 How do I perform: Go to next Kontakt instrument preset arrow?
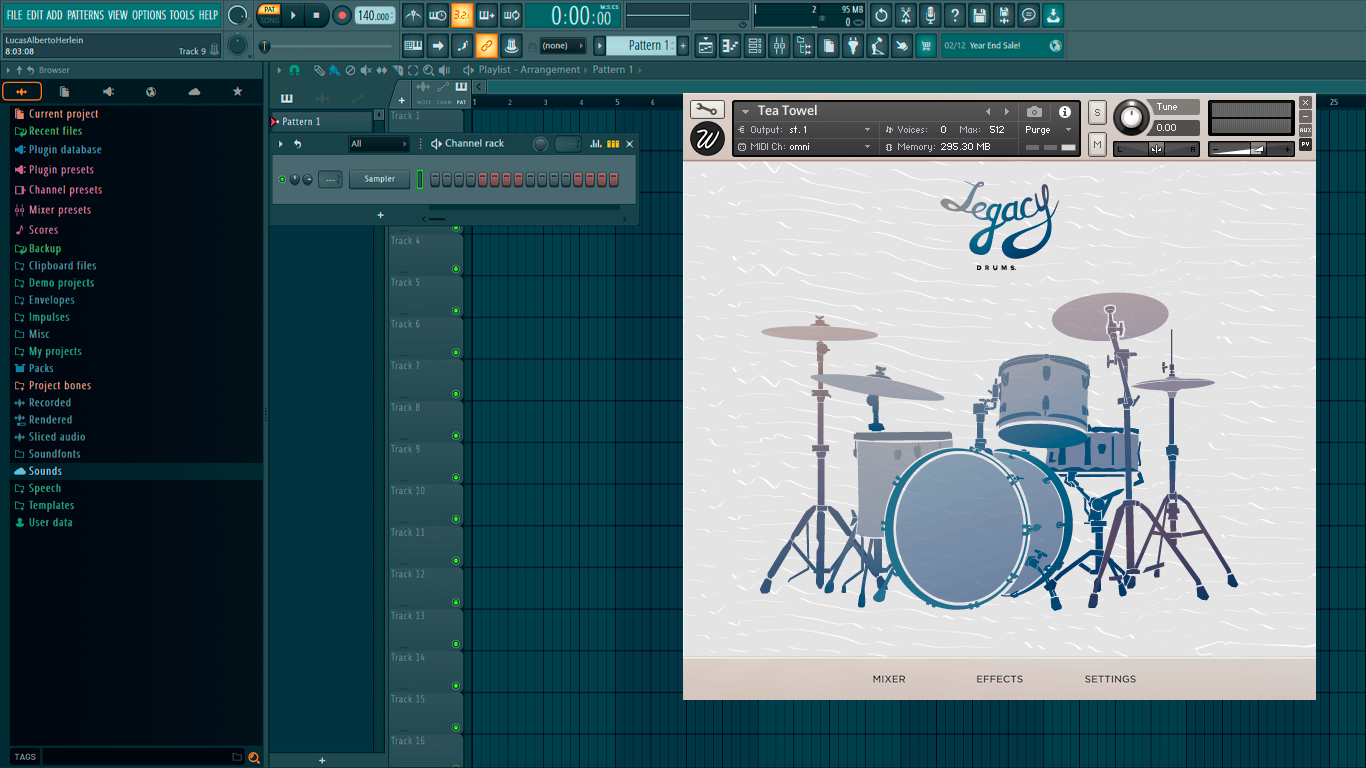[x=1007, y=112]
